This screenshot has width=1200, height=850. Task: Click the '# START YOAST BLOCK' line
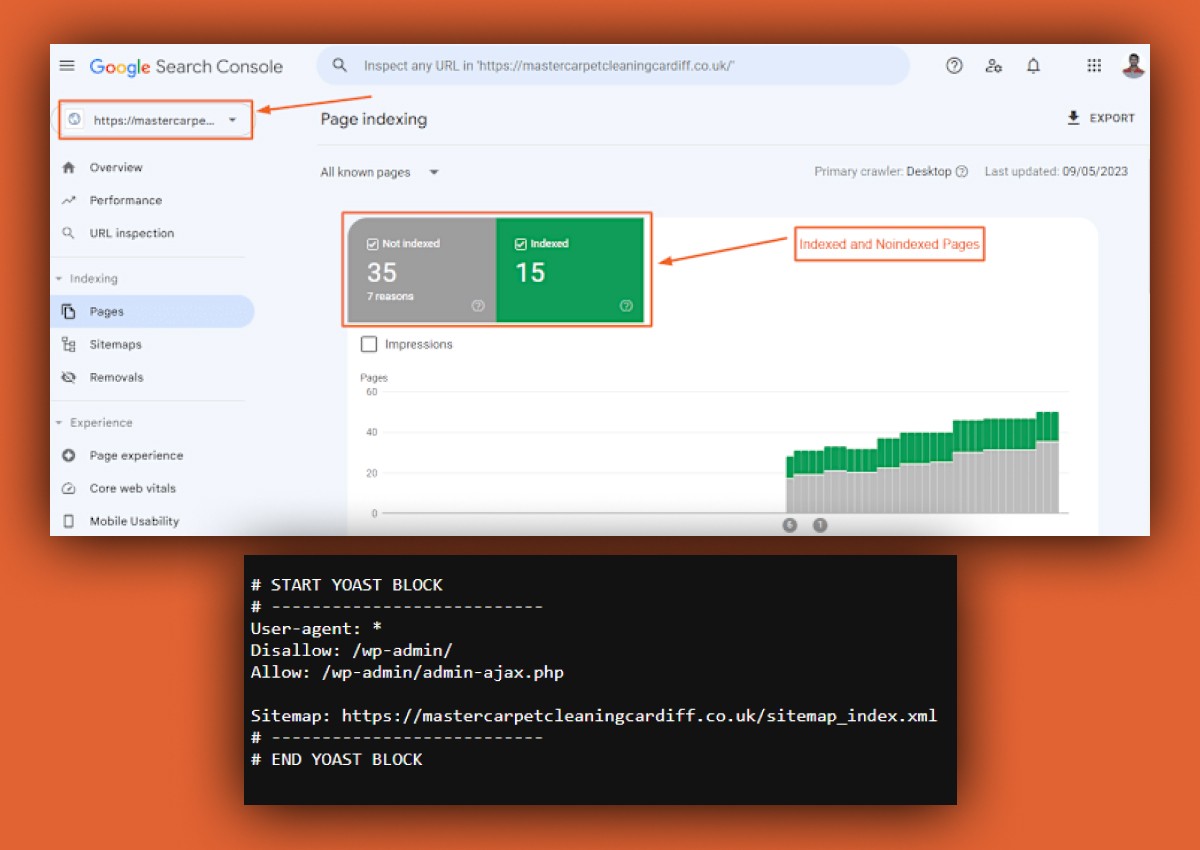(346, 585)
